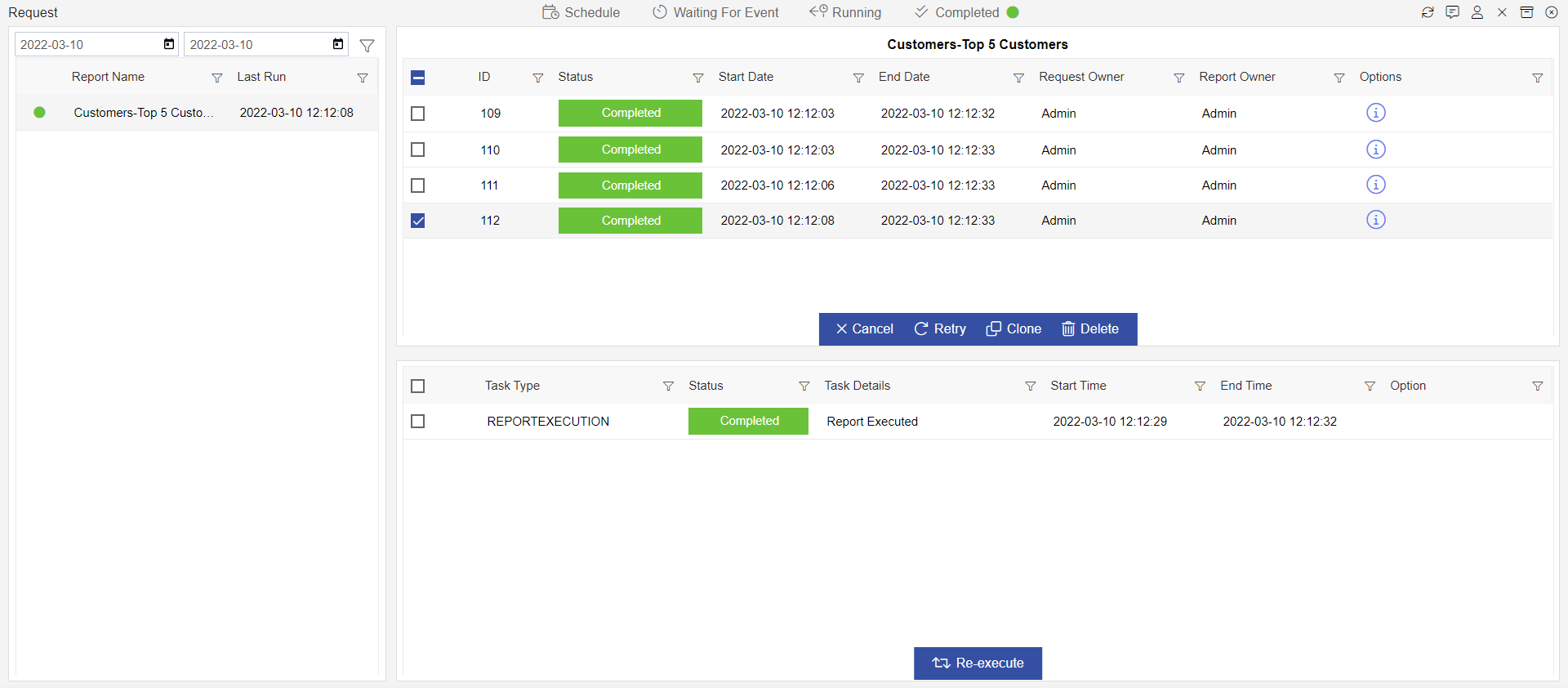This screenshot has width=1568, height=688.
Task: Show info for request 109
Action: [x=1376, y=113]
